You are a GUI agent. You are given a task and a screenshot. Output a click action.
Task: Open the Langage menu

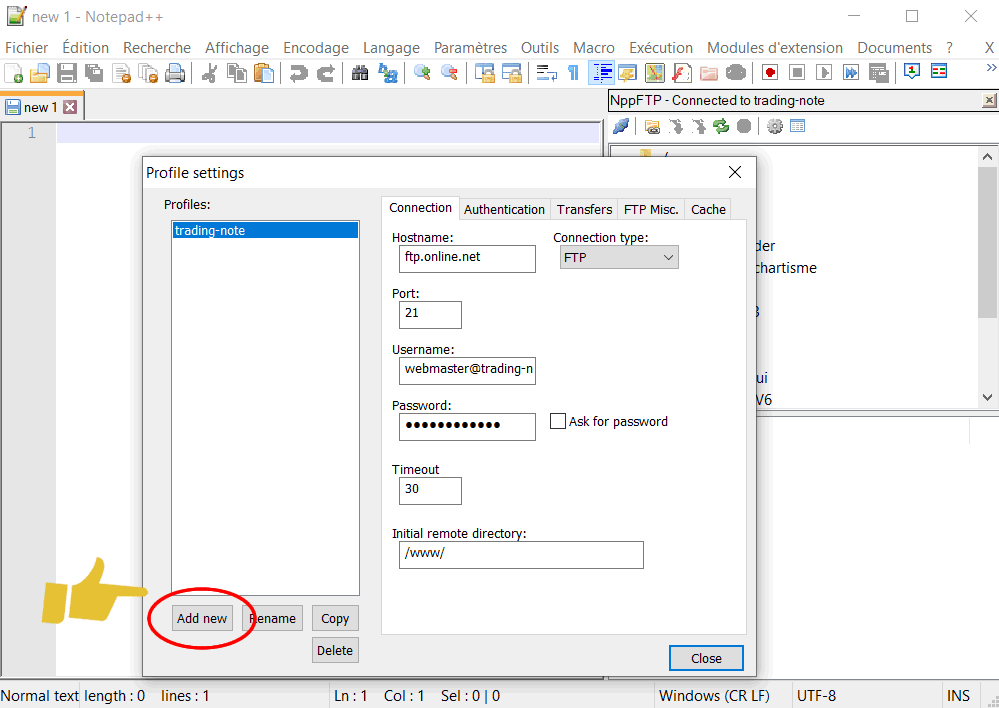(x=391, y=48)
